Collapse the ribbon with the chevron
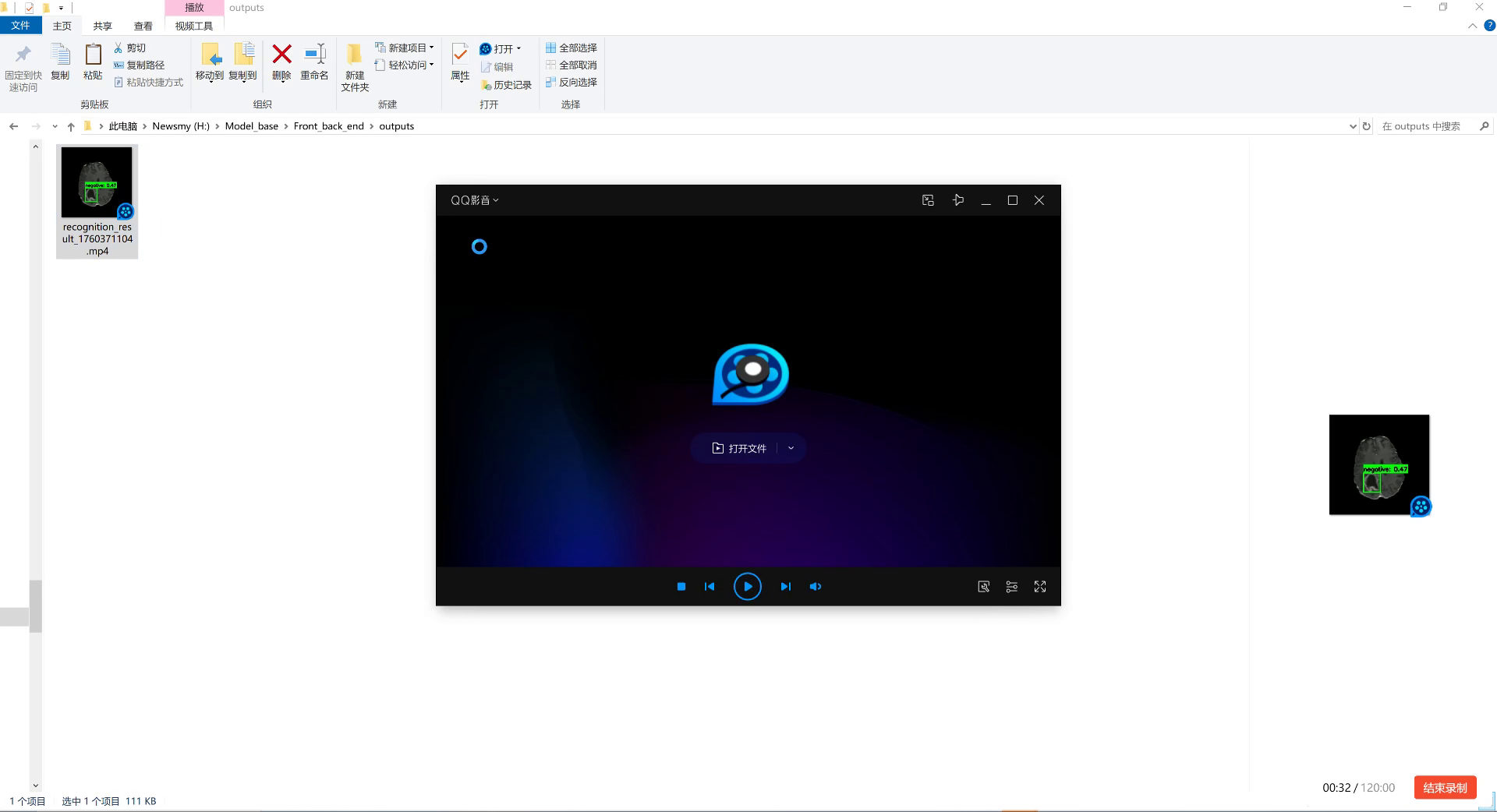1497x812 pixels. coord(1472,26)
